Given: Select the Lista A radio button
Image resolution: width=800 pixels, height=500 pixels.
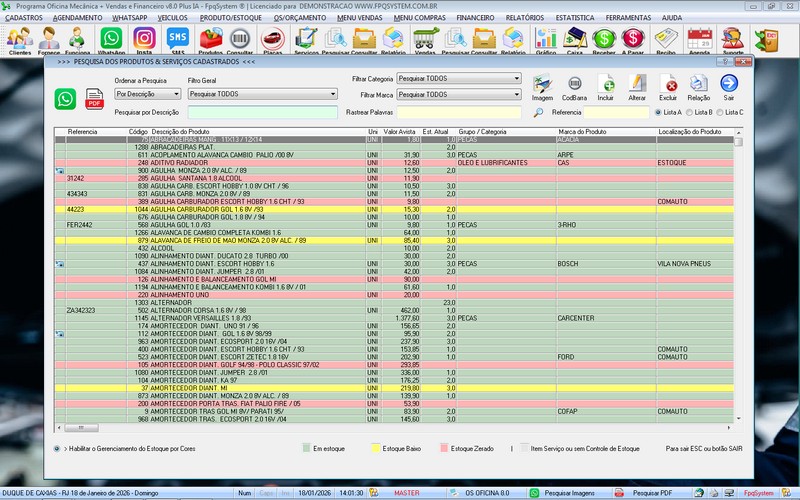Looking at the screenshot, I should tap(657, 112).
